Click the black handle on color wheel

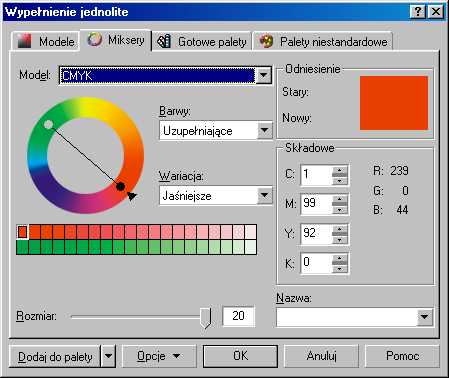(x=120, y=186)
